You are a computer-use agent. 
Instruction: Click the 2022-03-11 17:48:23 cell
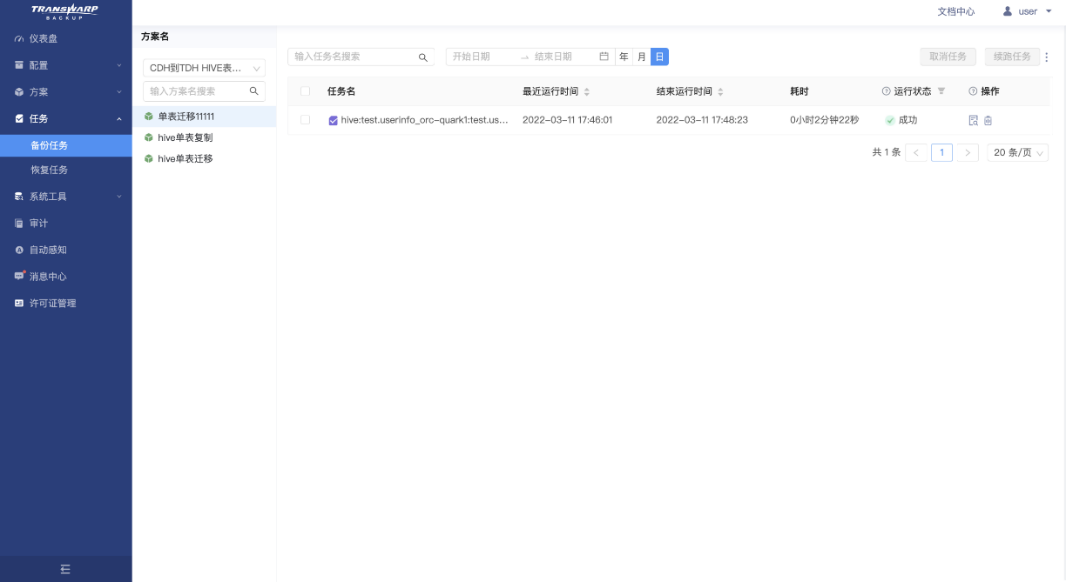coord(702,120)
